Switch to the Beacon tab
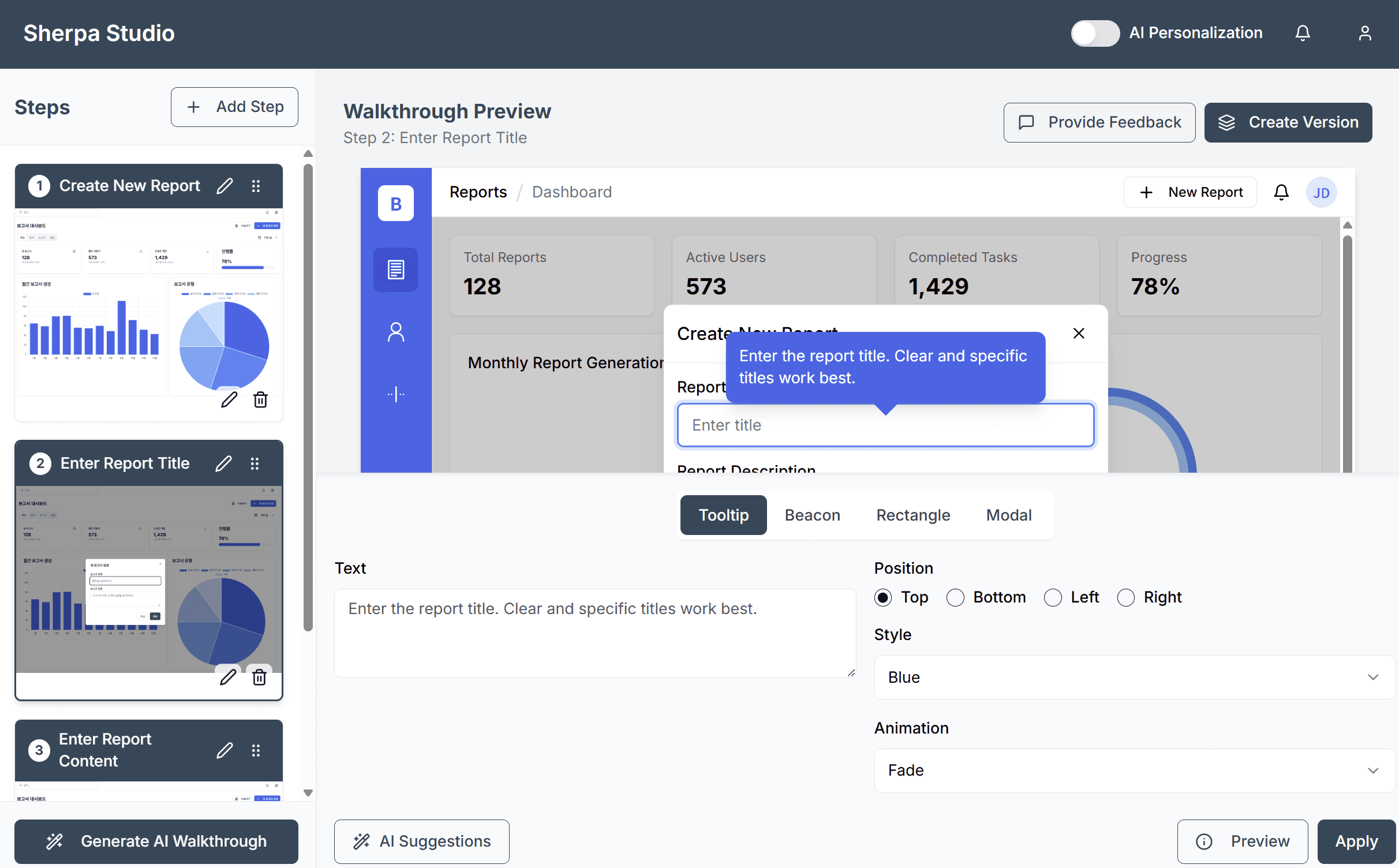1399x868 pixels. (x=812, y=515)
